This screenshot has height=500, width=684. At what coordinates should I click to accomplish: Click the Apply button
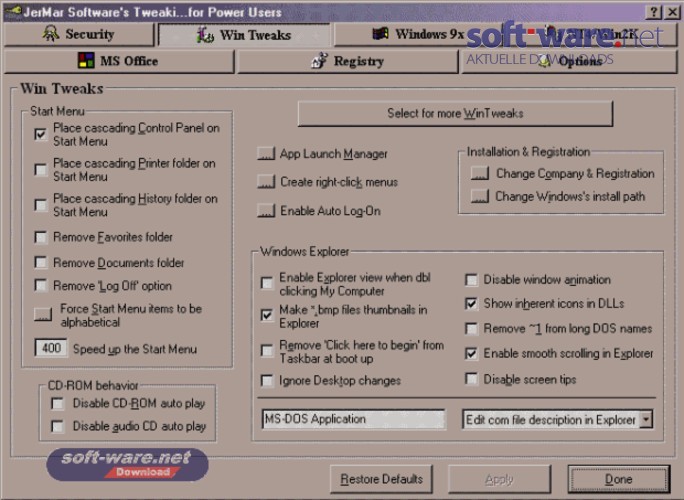click(499, 479)
